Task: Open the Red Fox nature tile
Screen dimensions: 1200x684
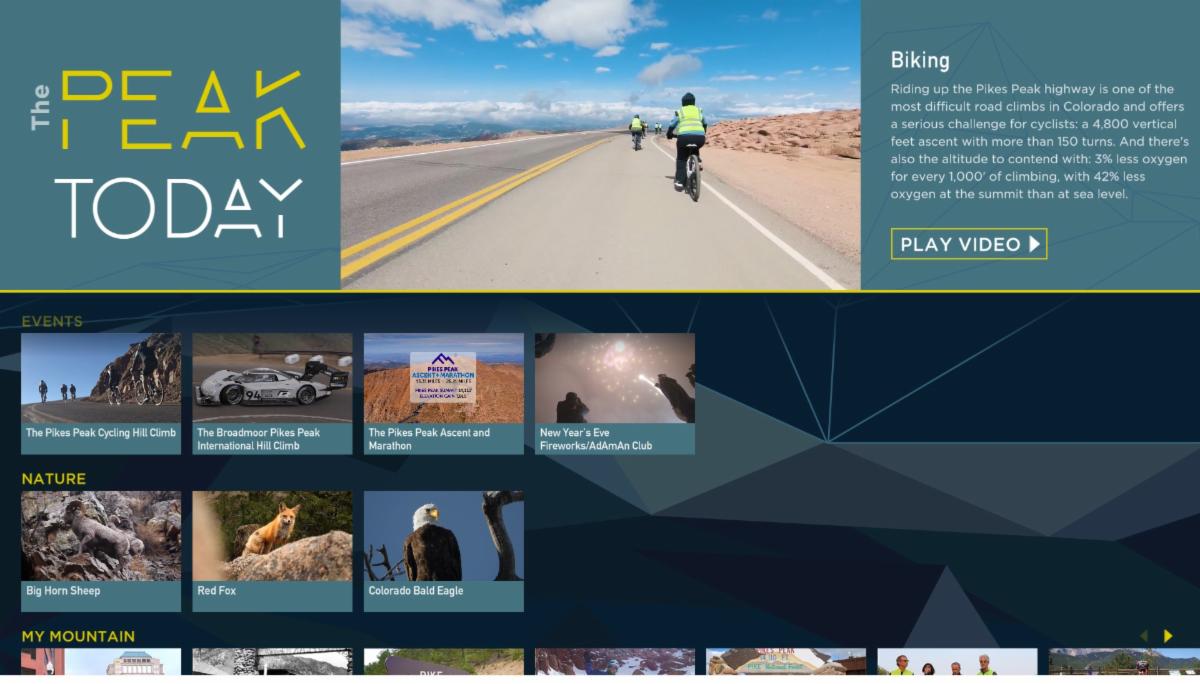Action: [x=272, y=551]
